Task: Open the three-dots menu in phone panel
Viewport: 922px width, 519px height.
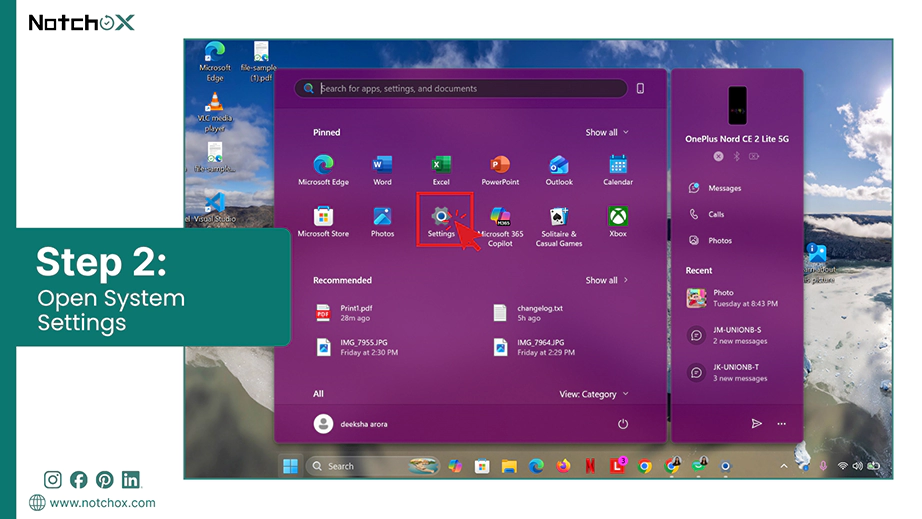Action: [x=781, y=424]
